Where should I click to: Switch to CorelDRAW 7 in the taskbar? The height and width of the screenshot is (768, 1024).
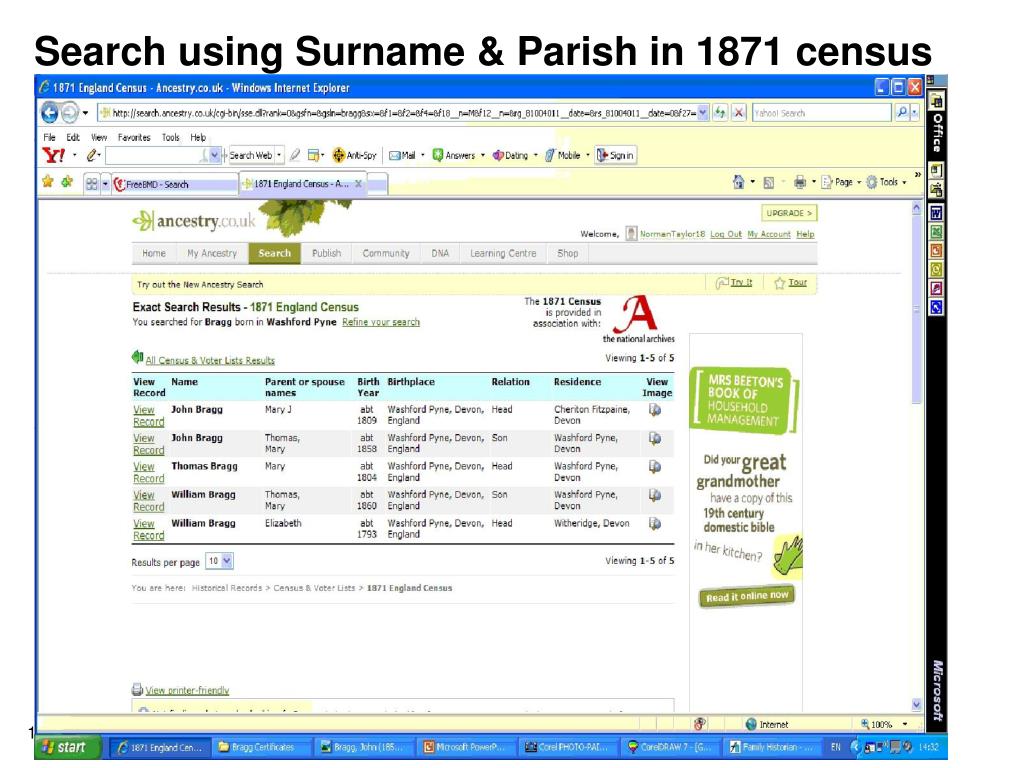pos(671,747)
